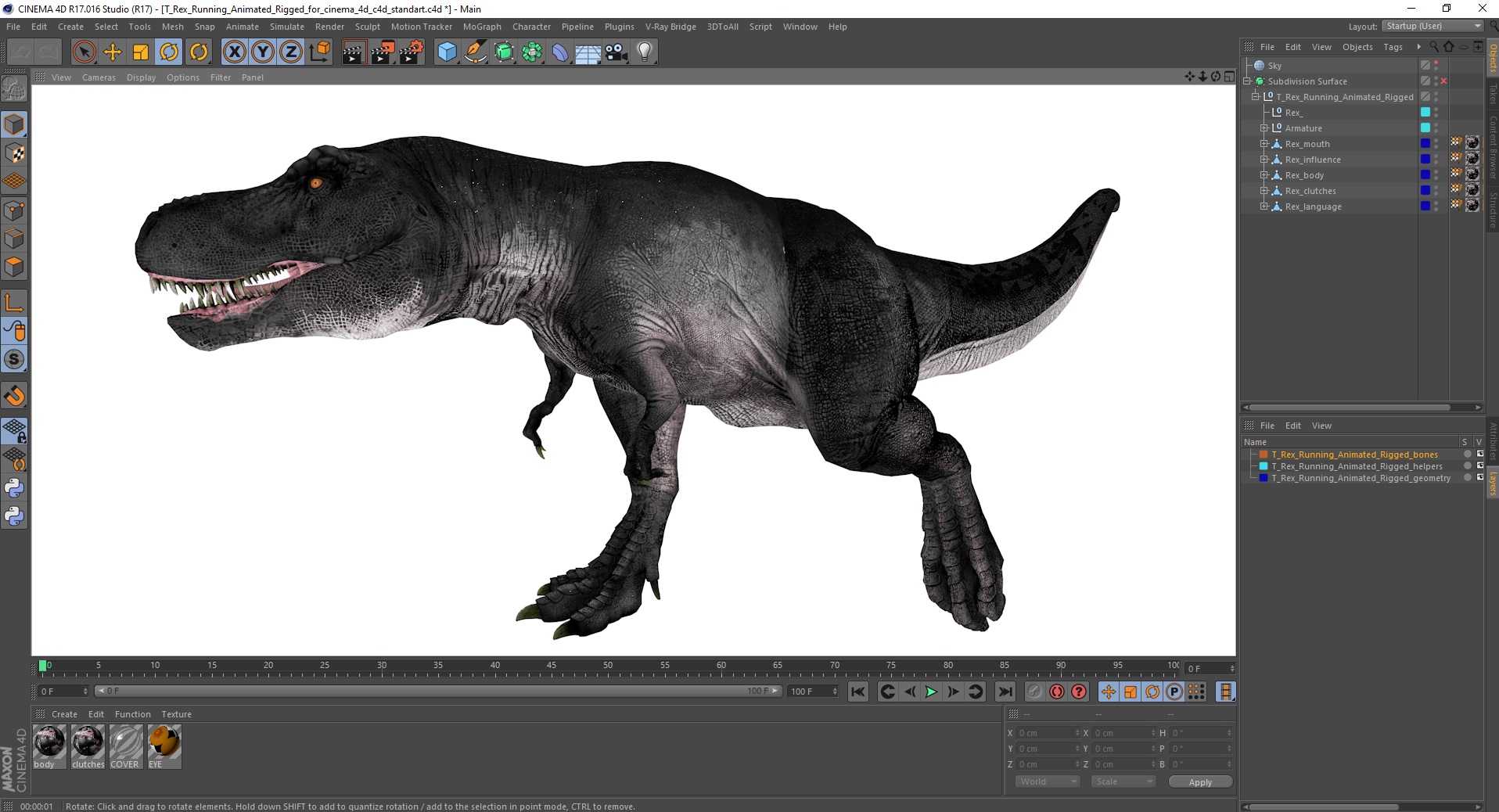Activate the Rotate tool
Viewport: 1499px width, 812px height.
pyautogui.click(x=169, y=52)
